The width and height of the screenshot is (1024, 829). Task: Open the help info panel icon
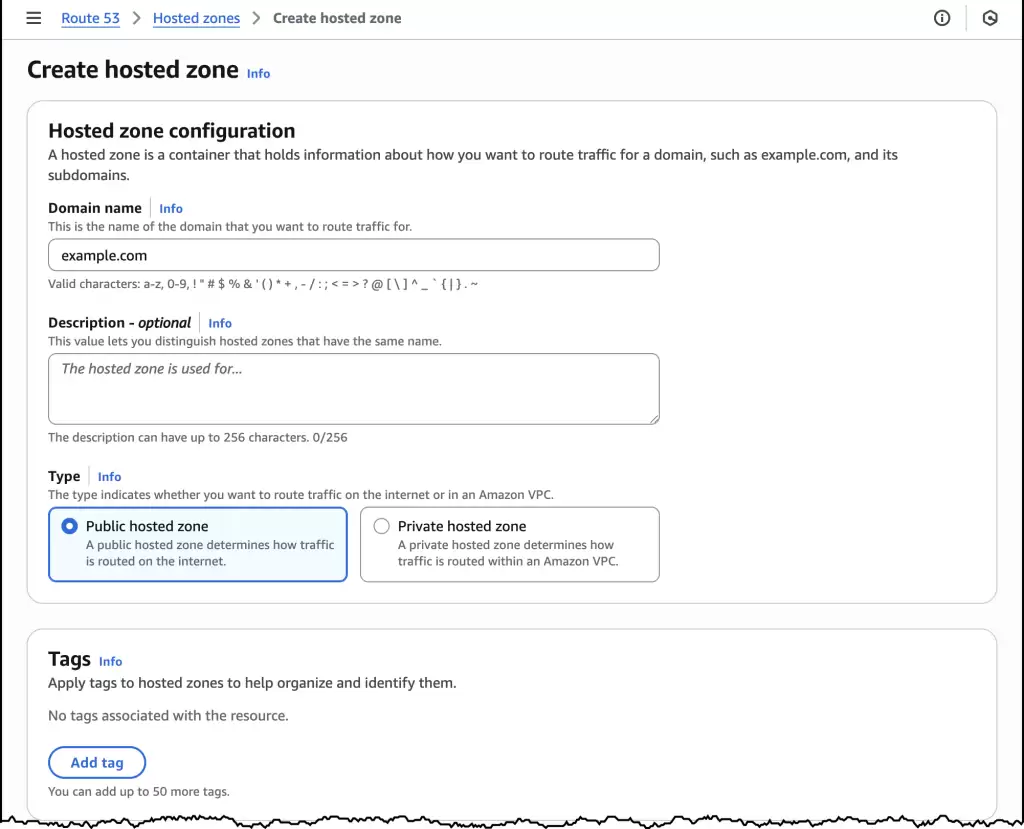pyautogui.click(x=941, y=17)
